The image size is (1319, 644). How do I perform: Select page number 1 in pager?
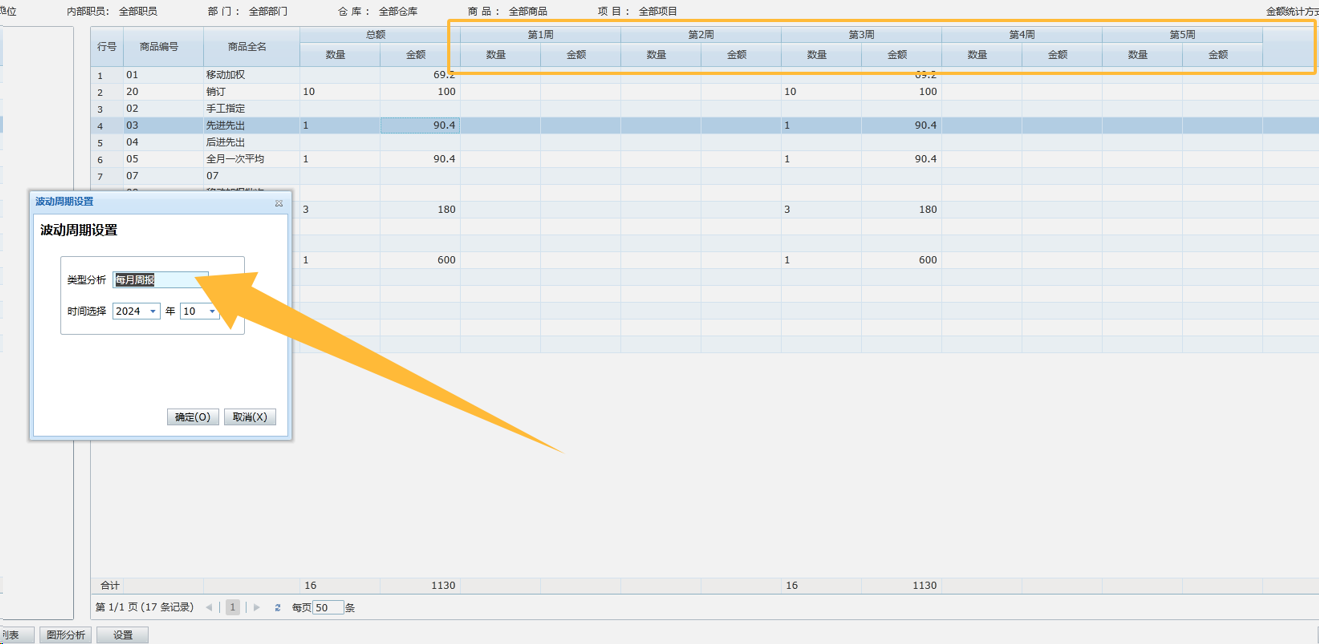(233, 607)
